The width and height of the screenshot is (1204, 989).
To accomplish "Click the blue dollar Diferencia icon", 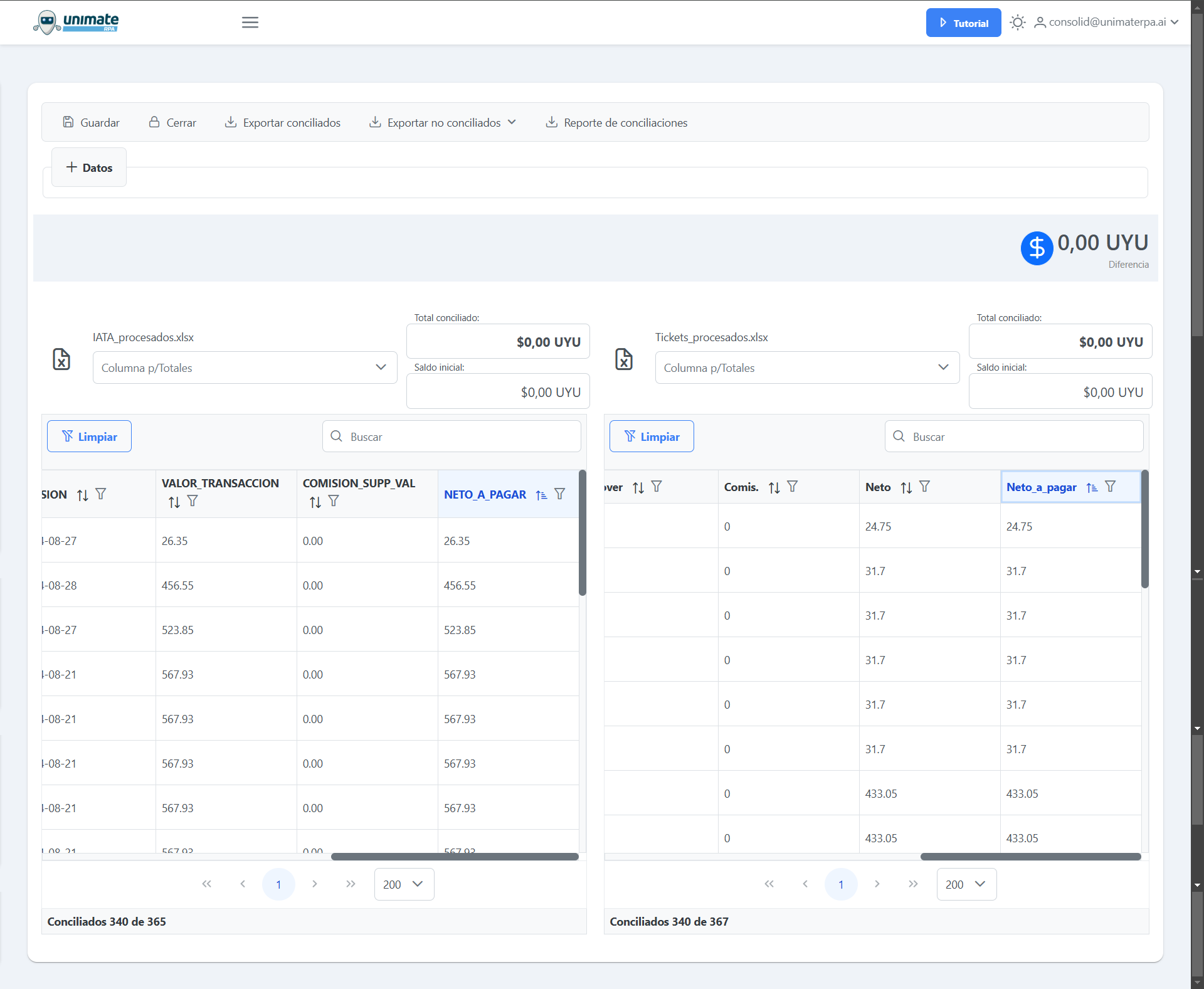I will coord(1037,248).
